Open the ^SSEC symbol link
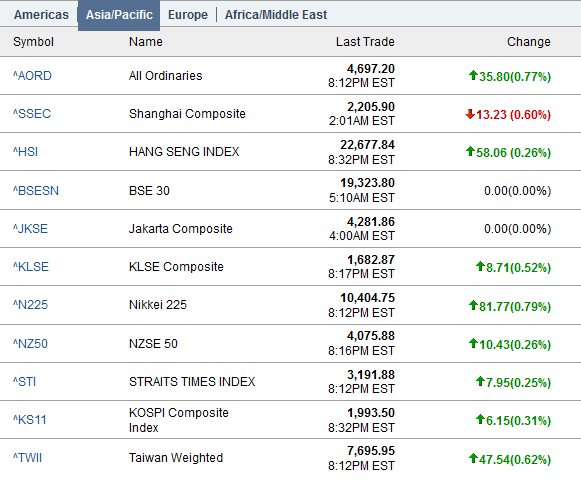This screenshot has width=581, height=483. pos(32,114)
